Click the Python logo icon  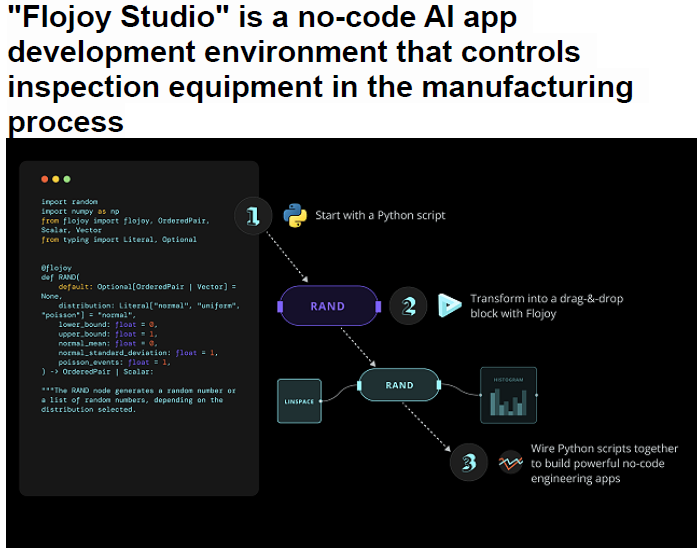(x=295, y=216)
